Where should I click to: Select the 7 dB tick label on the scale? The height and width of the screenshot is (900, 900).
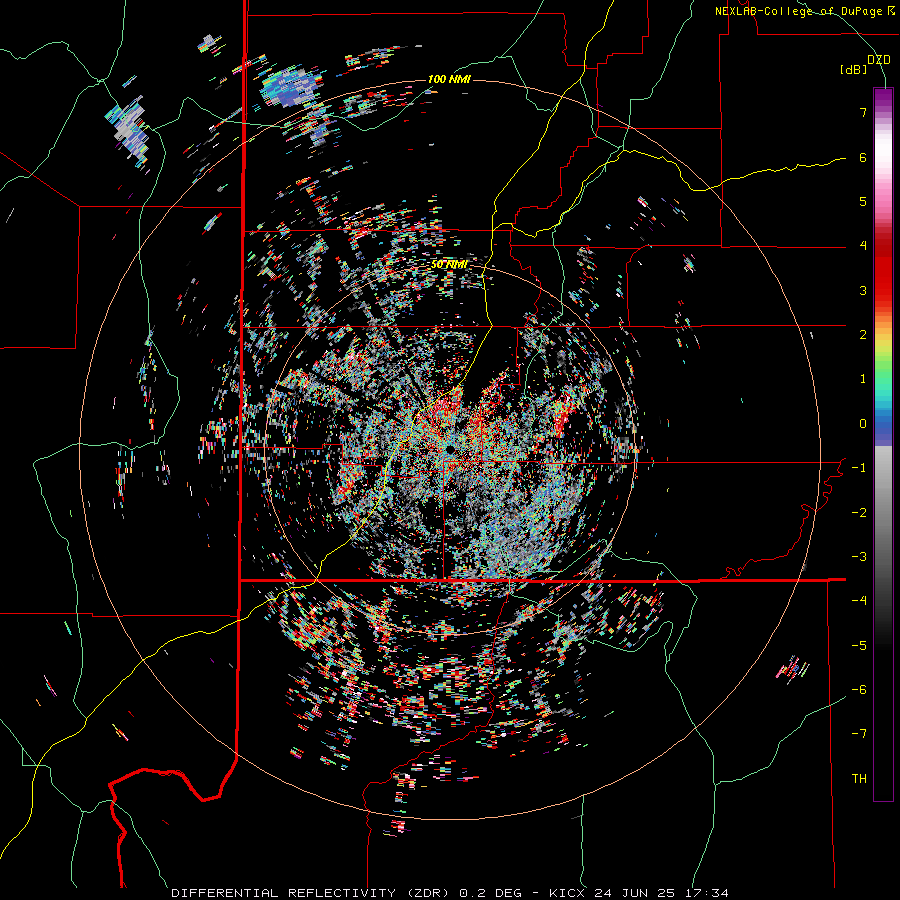pos(863,112)
